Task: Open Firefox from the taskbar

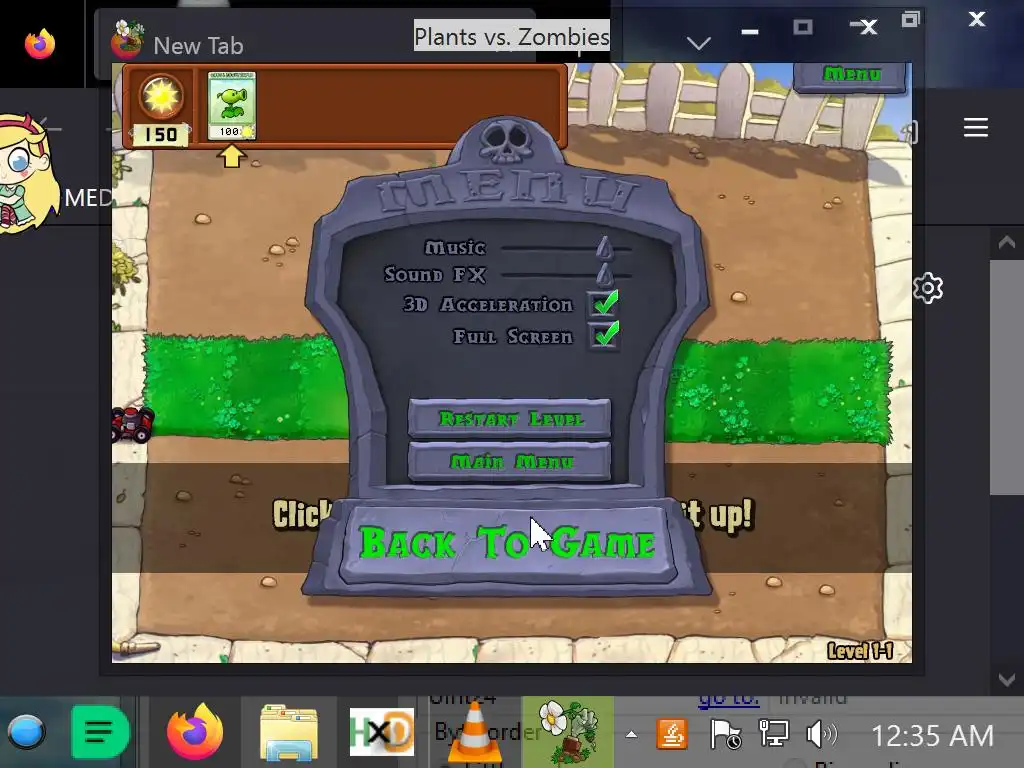Action: (195, 732)
